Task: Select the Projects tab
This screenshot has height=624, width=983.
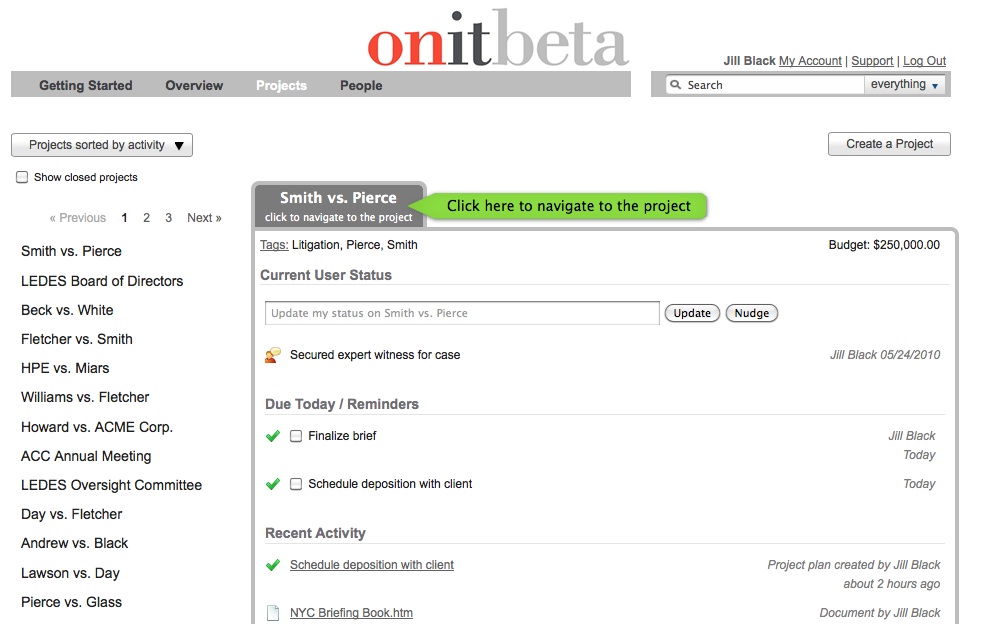Action: (281, 85)
